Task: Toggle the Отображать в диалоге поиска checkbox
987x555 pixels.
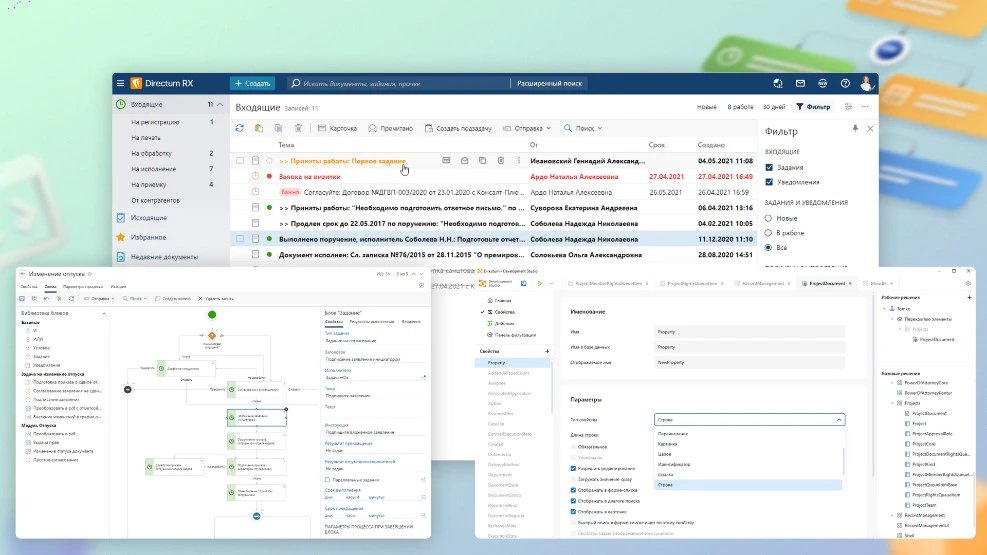Action: tap(573, 501)
